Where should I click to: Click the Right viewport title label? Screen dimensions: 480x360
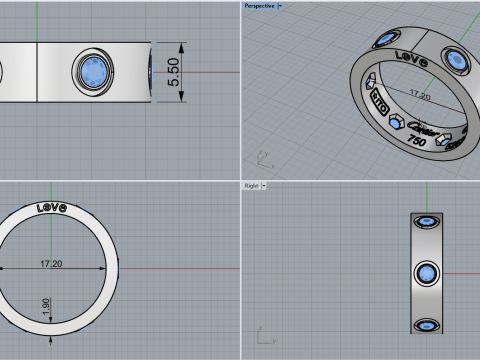click(x=251, y=186)
